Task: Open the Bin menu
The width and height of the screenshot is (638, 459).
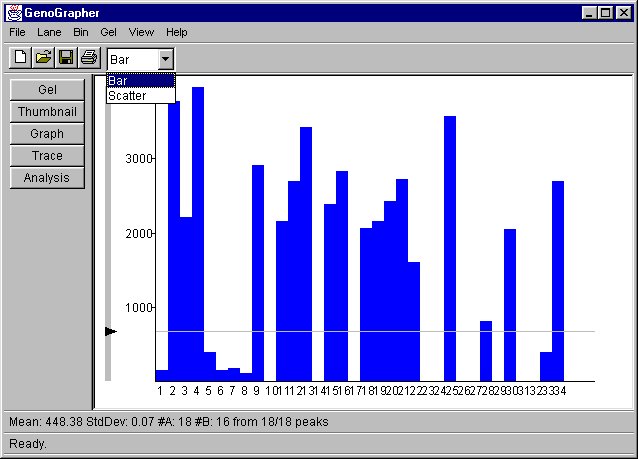Action: tap(81, 33)
